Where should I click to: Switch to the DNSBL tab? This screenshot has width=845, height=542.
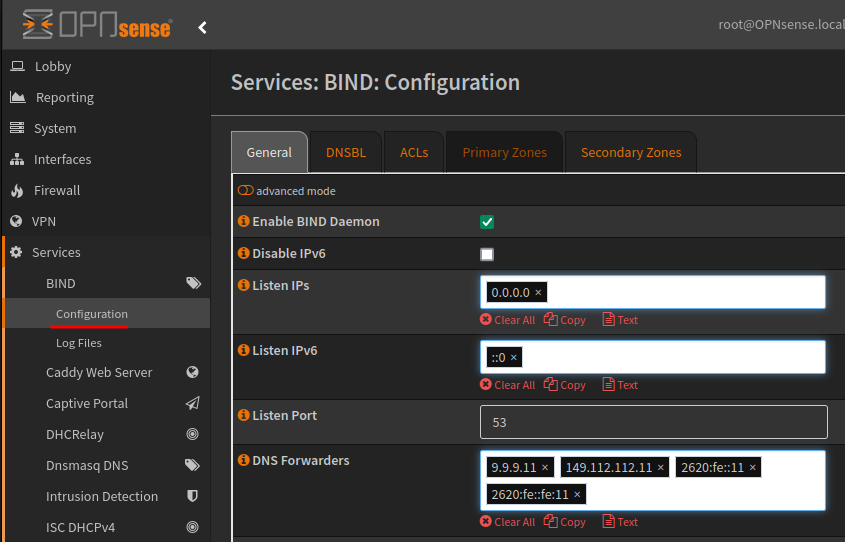[x=346, y=152]
